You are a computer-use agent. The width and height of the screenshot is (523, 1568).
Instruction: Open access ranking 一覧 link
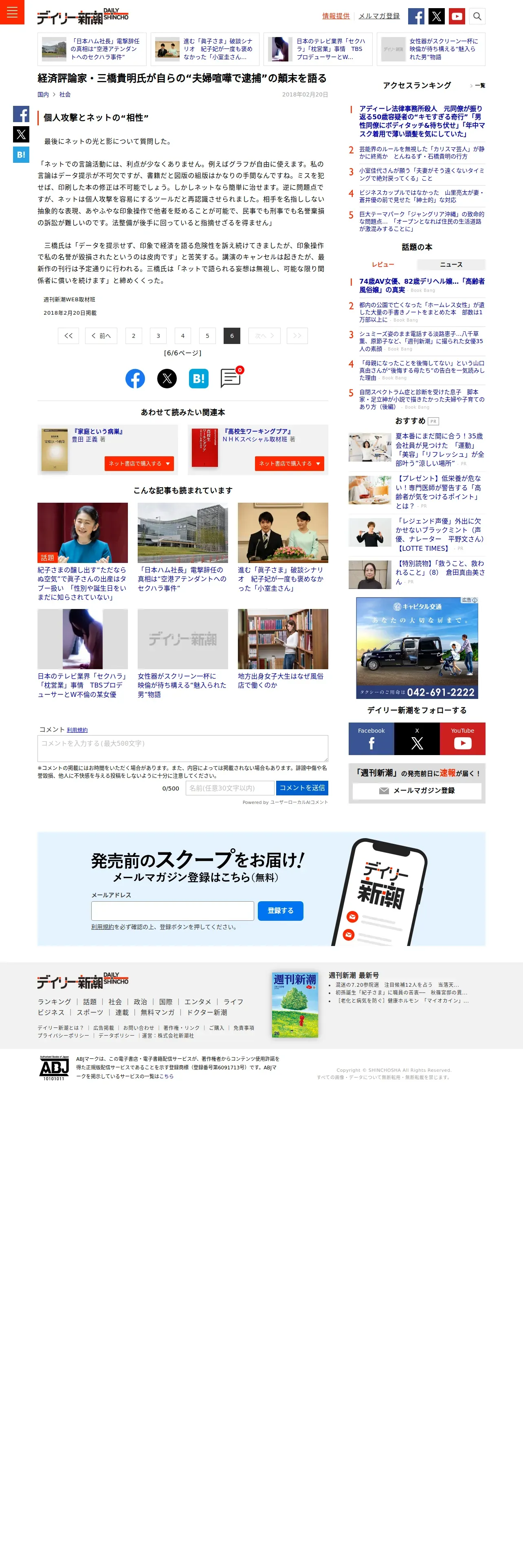pyautogui.click(x=478, y=86)
